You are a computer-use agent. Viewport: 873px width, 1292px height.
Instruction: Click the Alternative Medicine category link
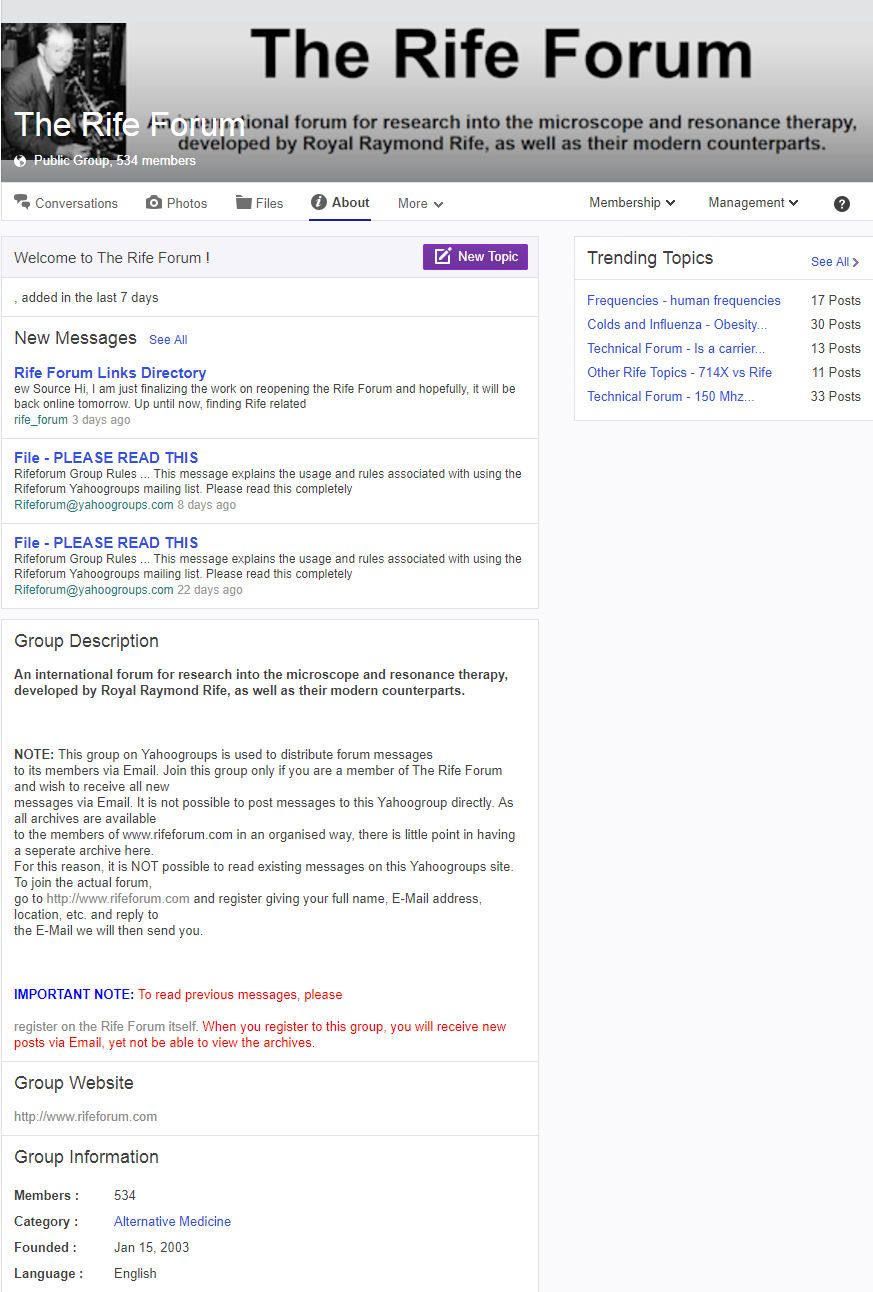pyautogui.click(x=172, y=1222)
